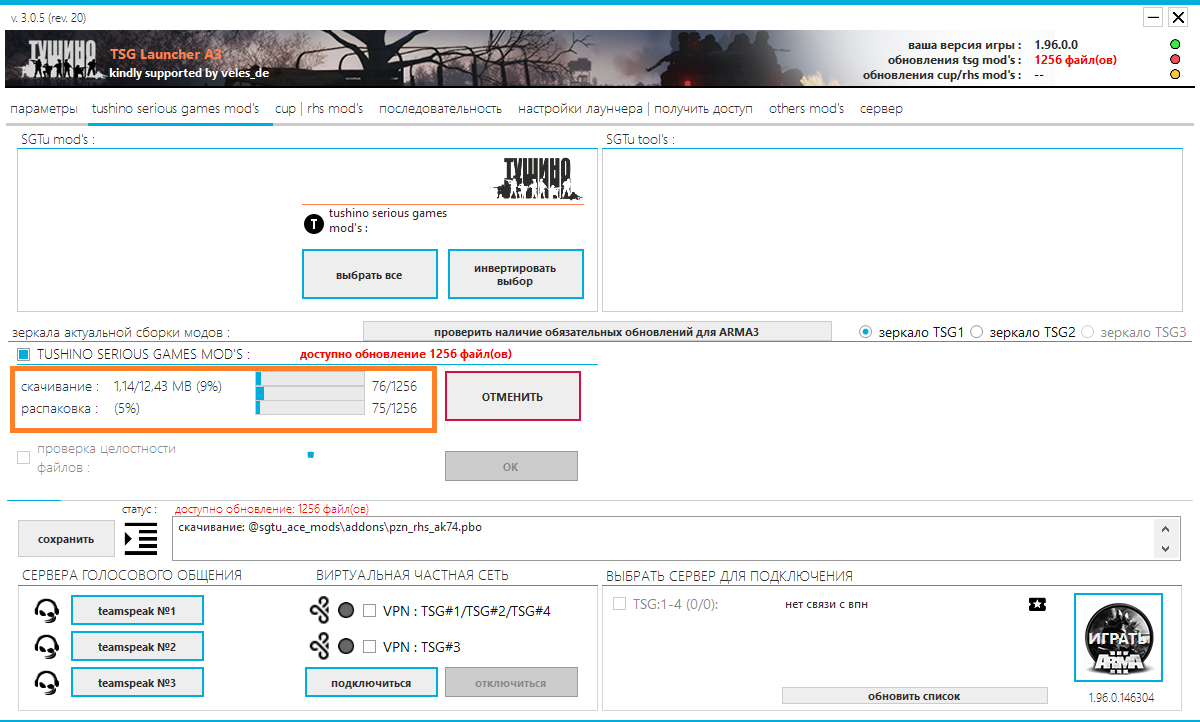
Task: Click the status log list icon
Action: pos(141,538)
